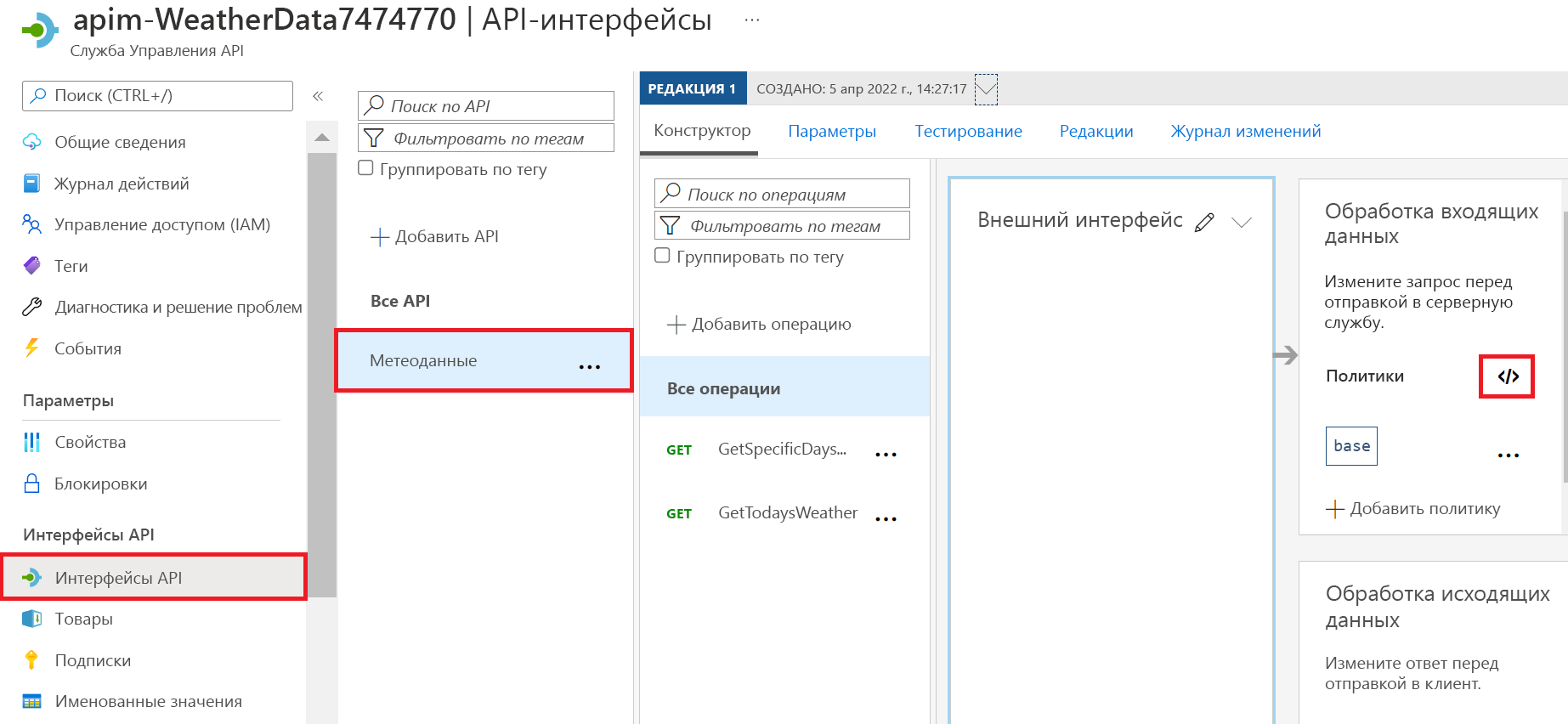The width and height of the screenshot is (1568, 724).
Task: Switch to the Параметры tab
Action: click(x=832, y=131)
